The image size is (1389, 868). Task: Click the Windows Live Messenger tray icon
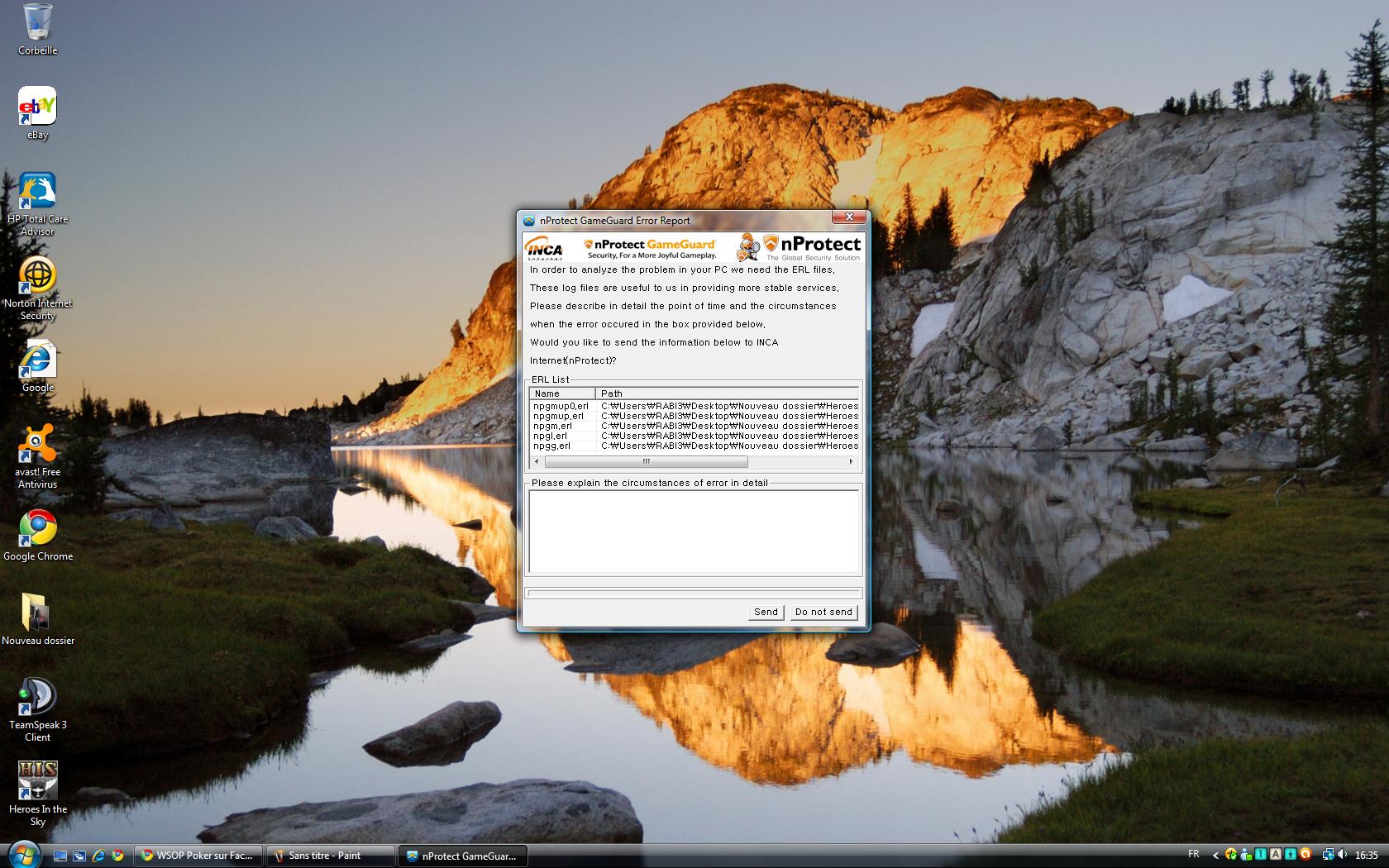point(1245,854)
